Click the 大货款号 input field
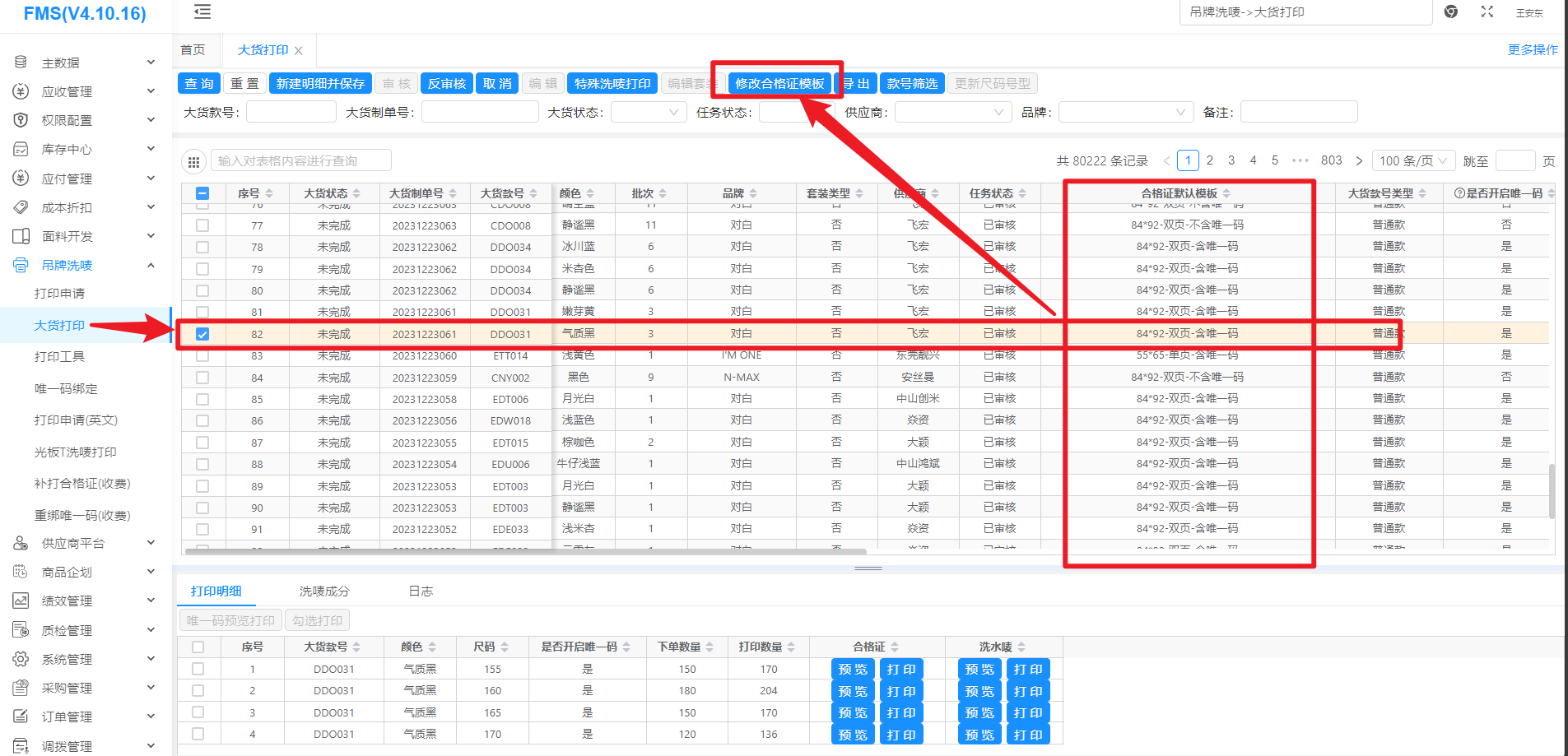This screenshot has height=756, width=1568. pos(291,113)
